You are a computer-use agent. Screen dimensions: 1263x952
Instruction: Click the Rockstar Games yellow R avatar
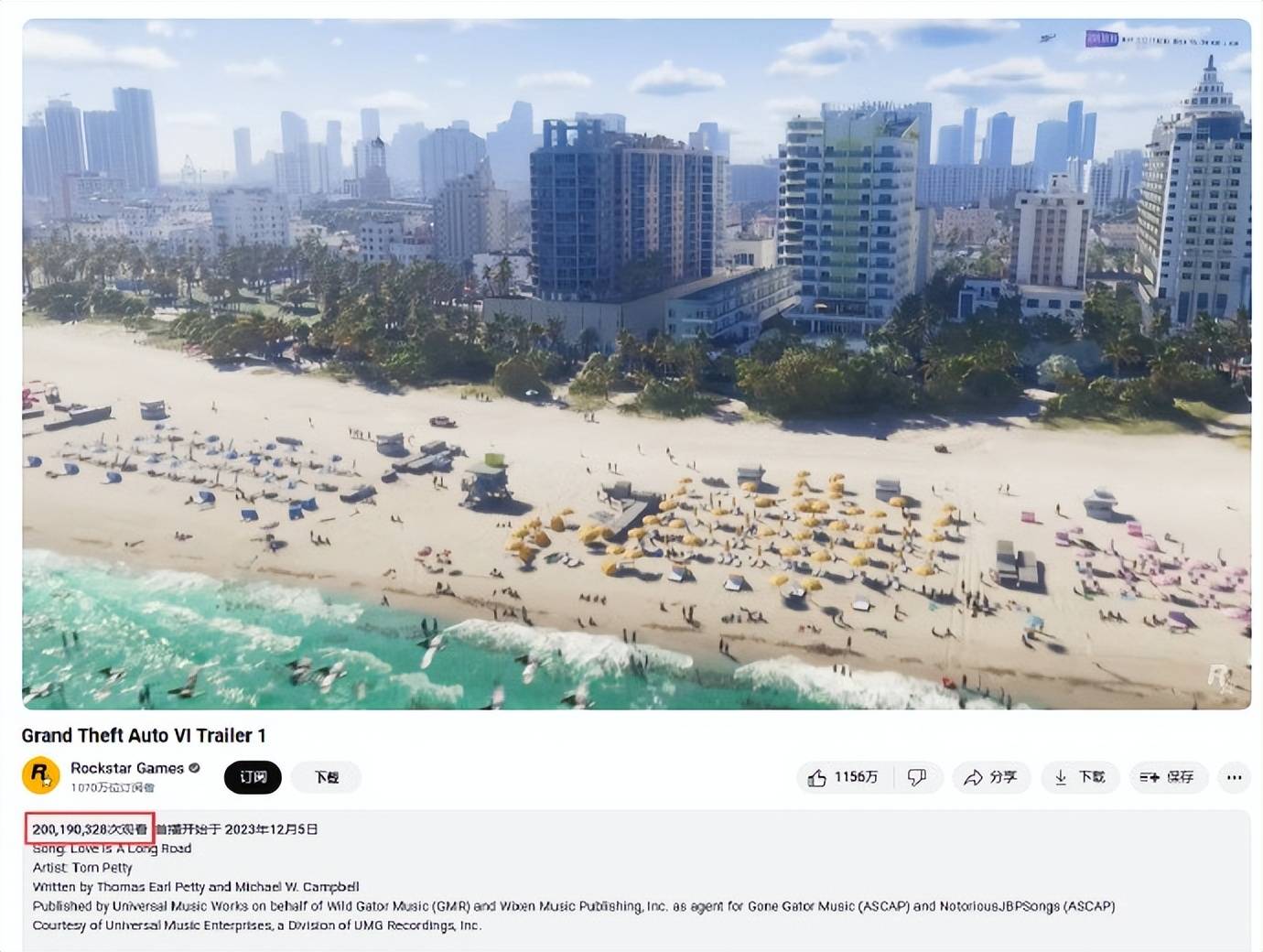(x=40, y=775)
